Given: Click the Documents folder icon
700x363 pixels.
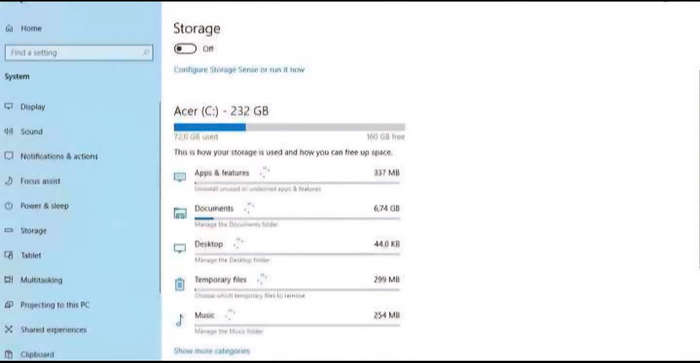Looking at the screenshot, I should click(x=180, y=213).
